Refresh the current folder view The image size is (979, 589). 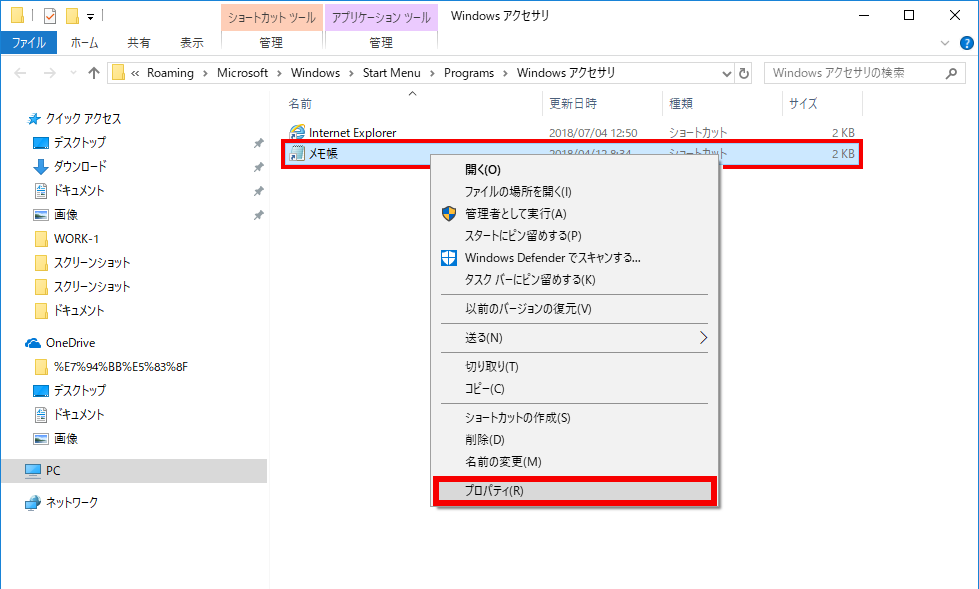pos(744,73)
